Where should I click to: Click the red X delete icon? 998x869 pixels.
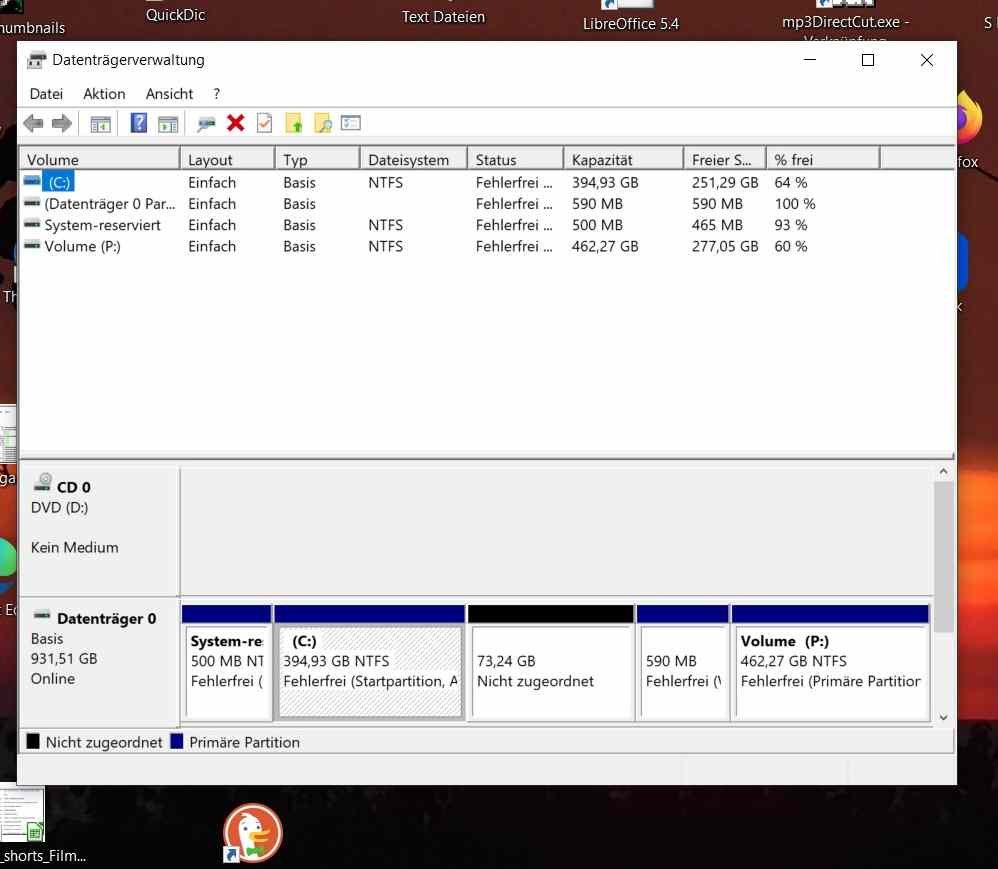point(236,123)
